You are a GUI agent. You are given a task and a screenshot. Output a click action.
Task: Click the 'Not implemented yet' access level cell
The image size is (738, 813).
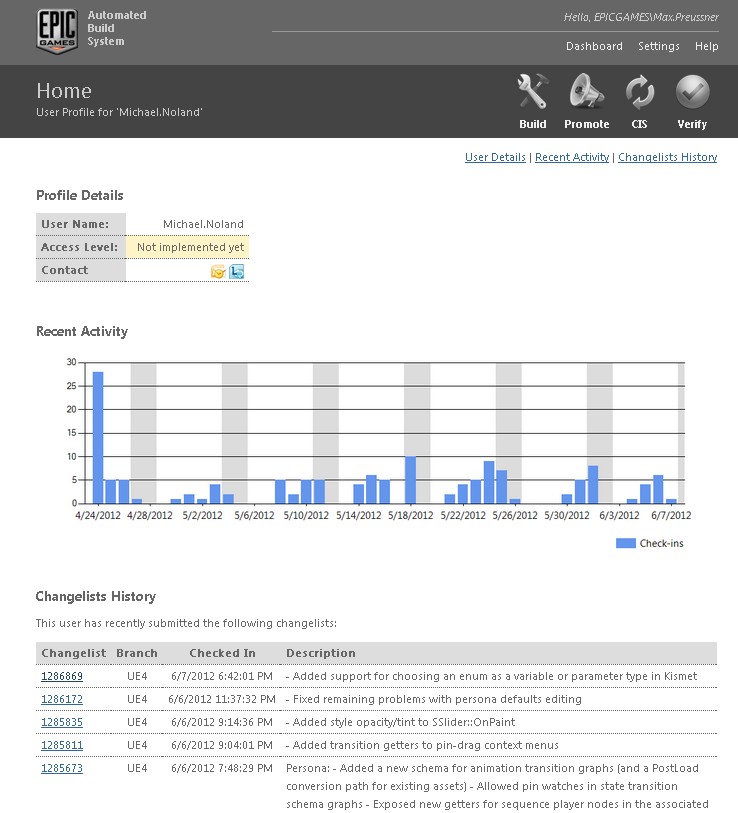tap(188, 247)
